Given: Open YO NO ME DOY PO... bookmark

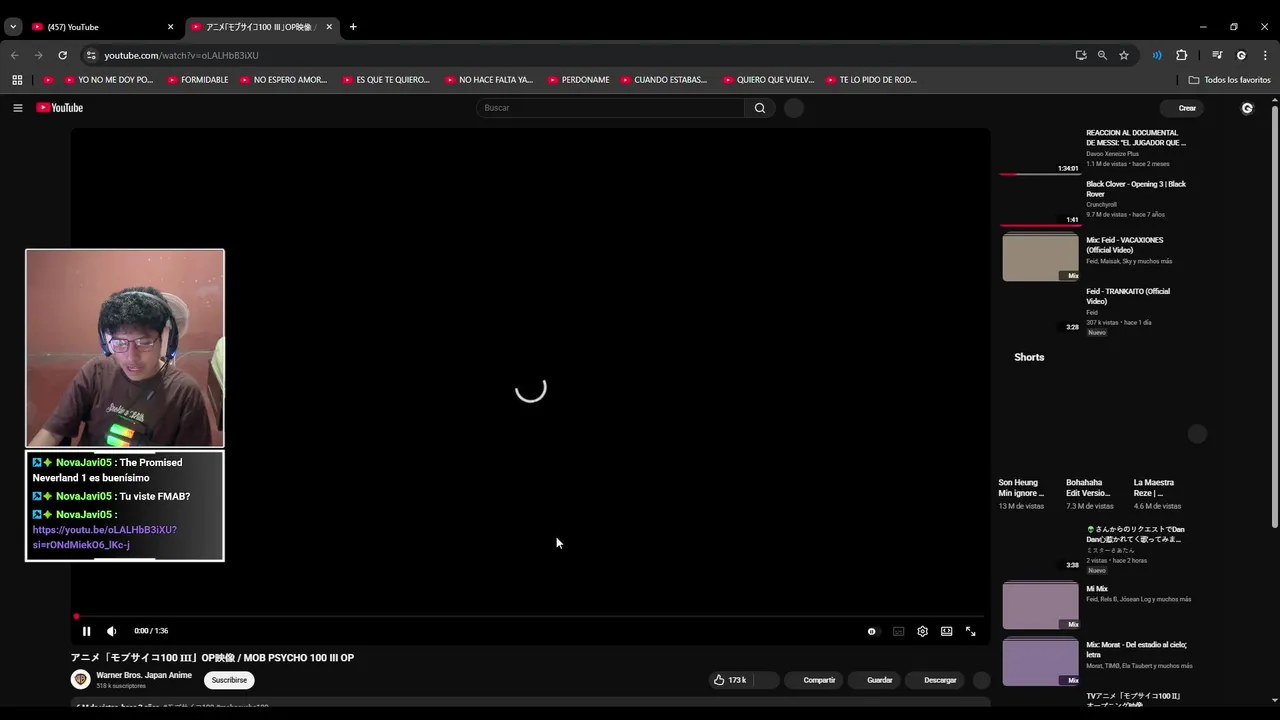Looking at the screenshot, I should coord(108,80).
